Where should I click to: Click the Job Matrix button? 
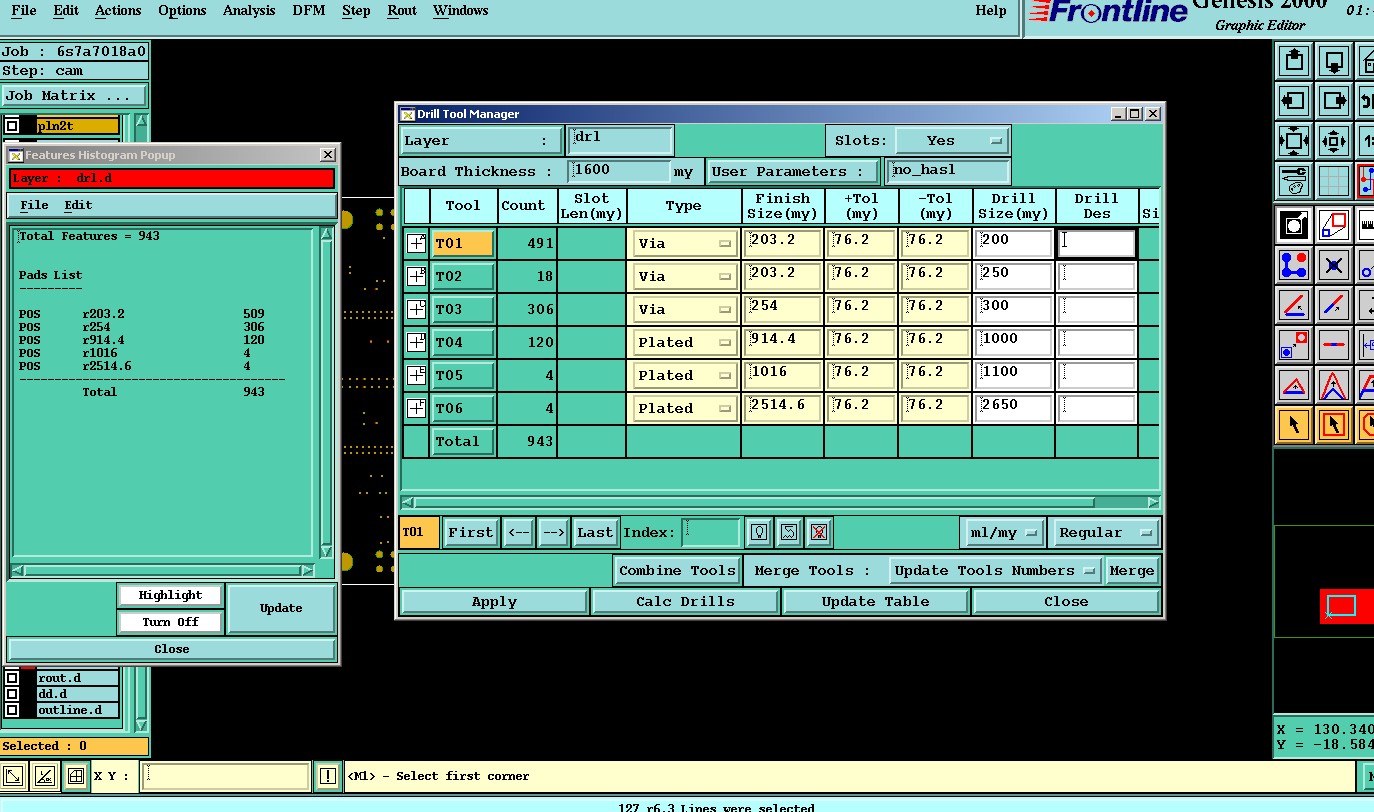(74, 96)
